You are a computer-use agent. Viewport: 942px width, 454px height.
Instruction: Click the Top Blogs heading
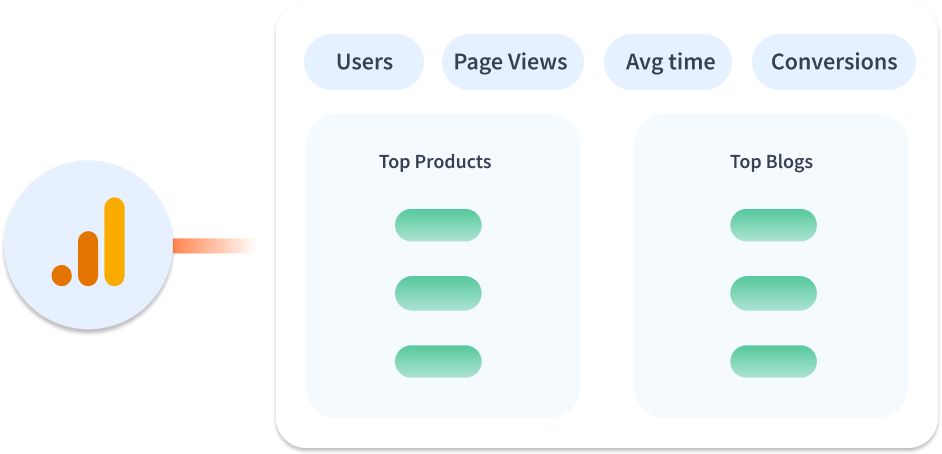(771, 162)
